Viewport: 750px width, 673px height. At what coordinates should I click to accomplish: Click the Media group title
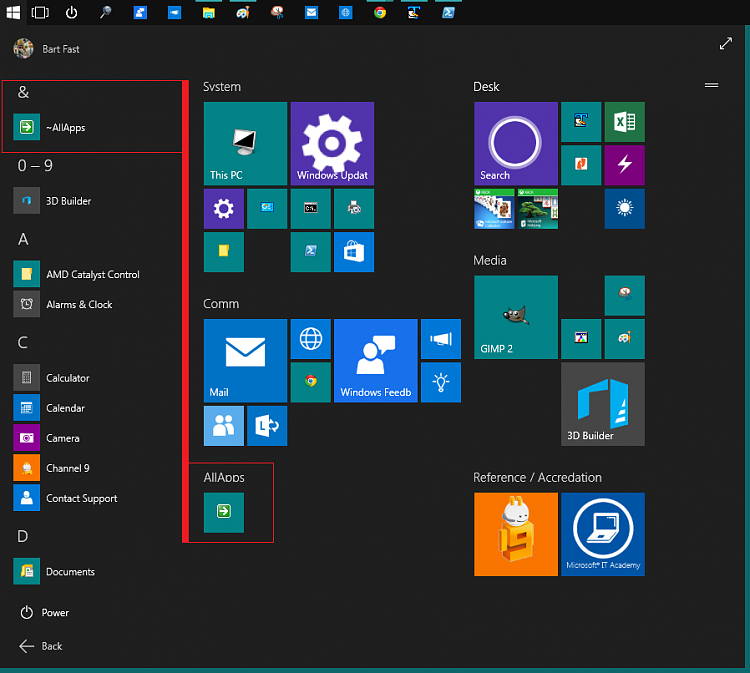point(490,260)
